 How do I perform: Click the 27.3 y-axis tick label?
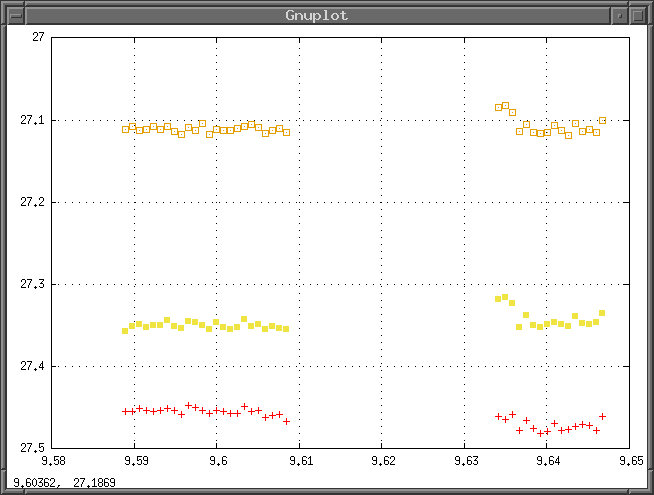[32, 284]
